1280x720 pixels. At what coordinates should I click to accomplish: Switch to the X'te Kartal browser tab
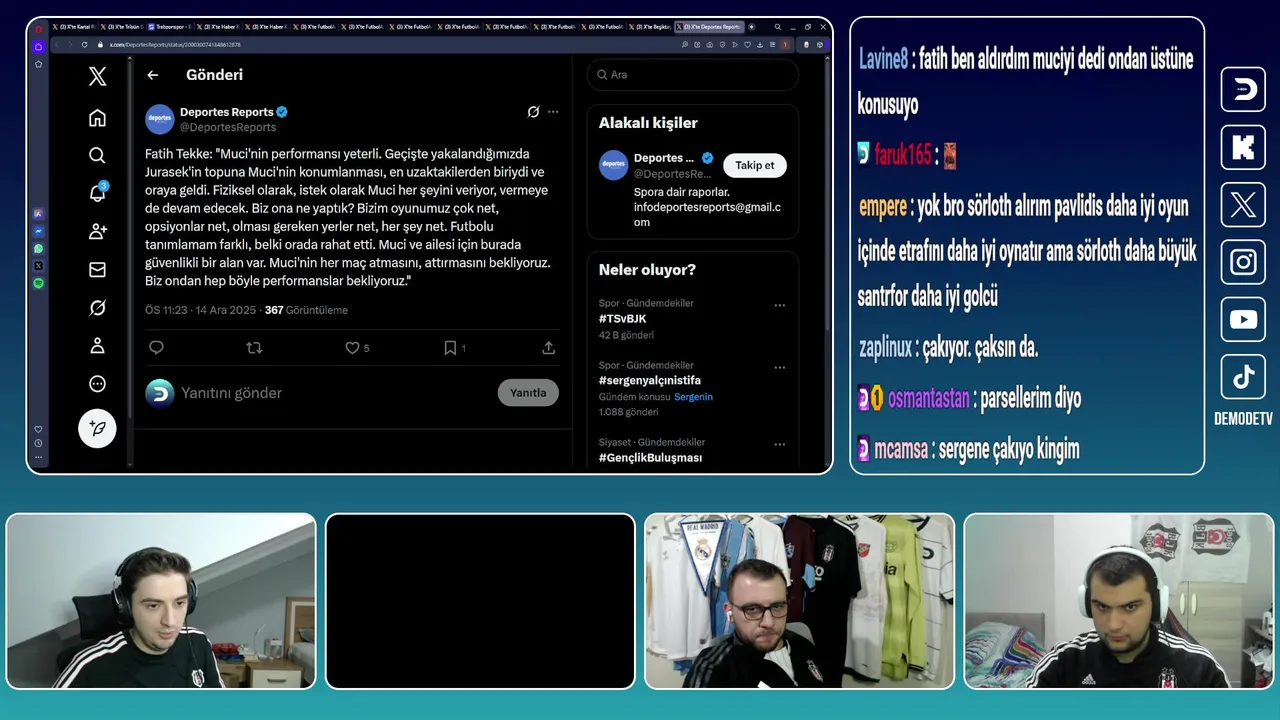click(74, 27)
